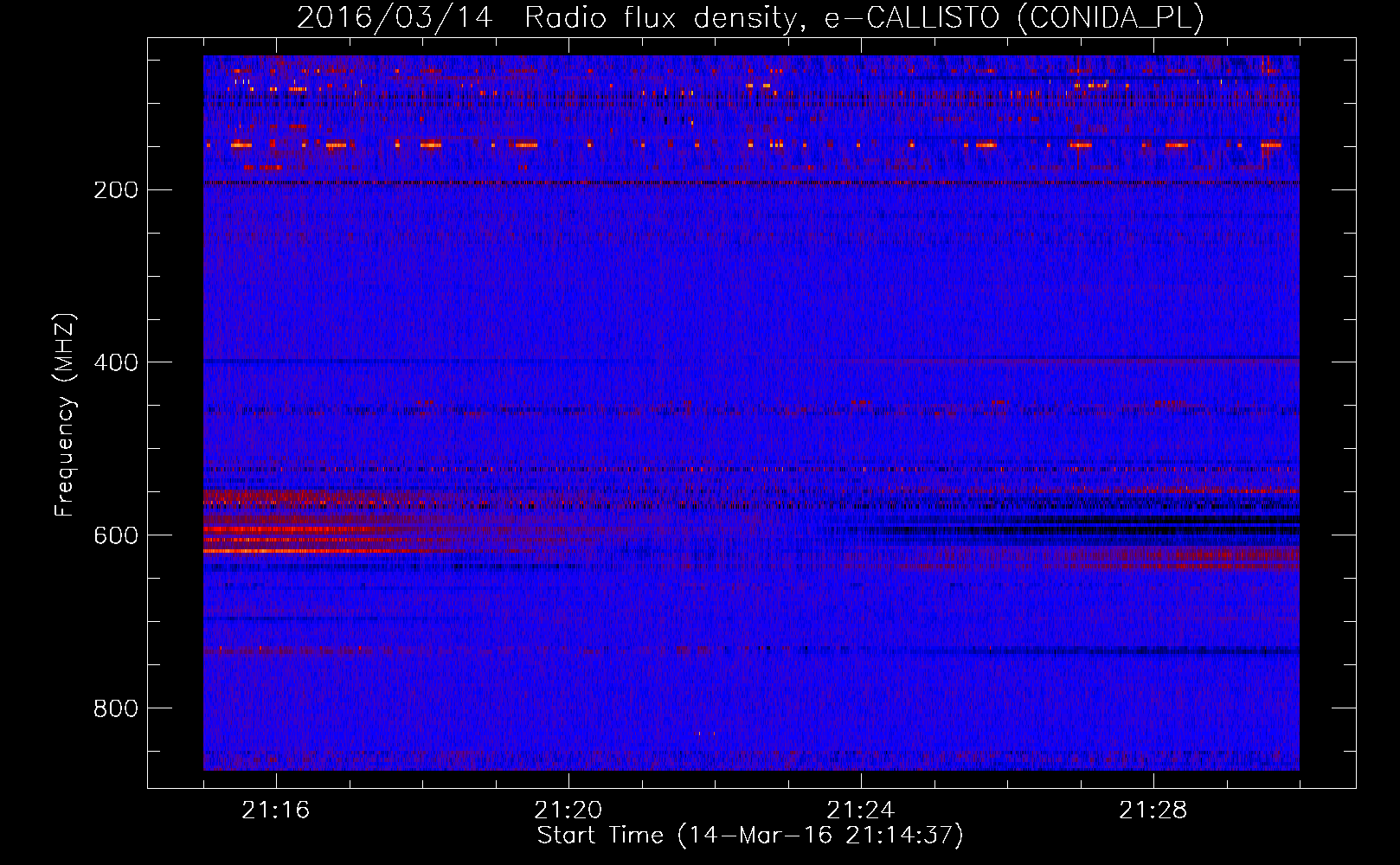Click the 'Start Time (14-Mar-16 21:14:37)' label
The width and height of the screenshot is (1400, 865).
point(750,836)
